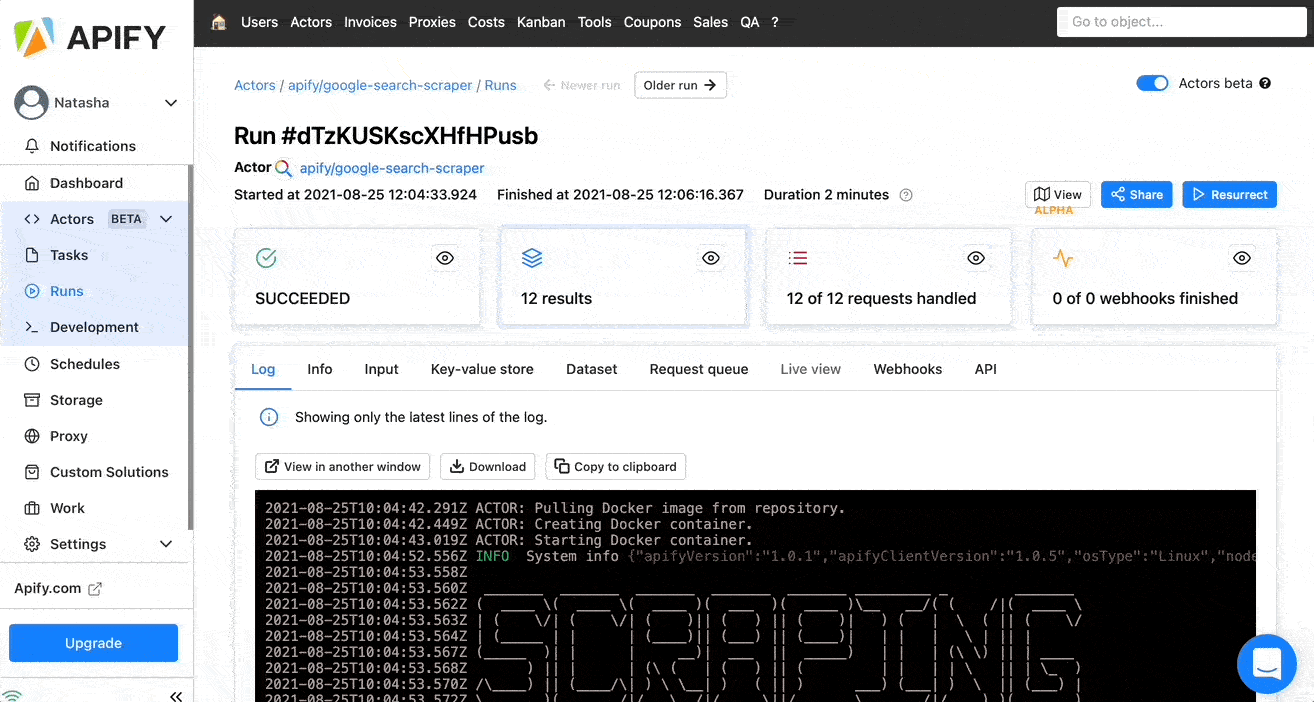Follow the Runs breadcrumb link
This screenshot has height=702, width=1314.
pyautogui.click(x=501, y=85)
